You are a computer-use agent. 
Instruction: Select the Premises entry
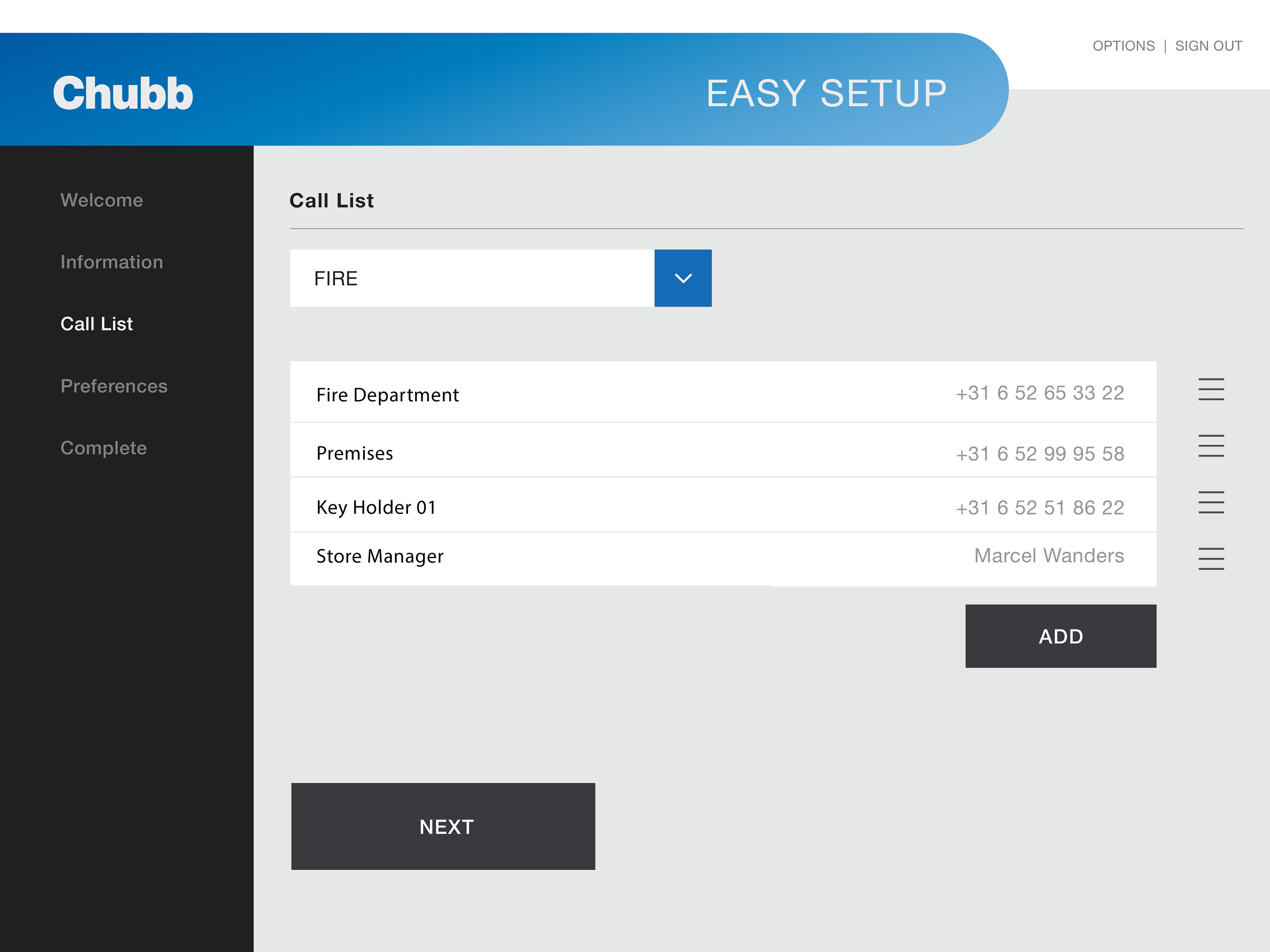[723, 451]
